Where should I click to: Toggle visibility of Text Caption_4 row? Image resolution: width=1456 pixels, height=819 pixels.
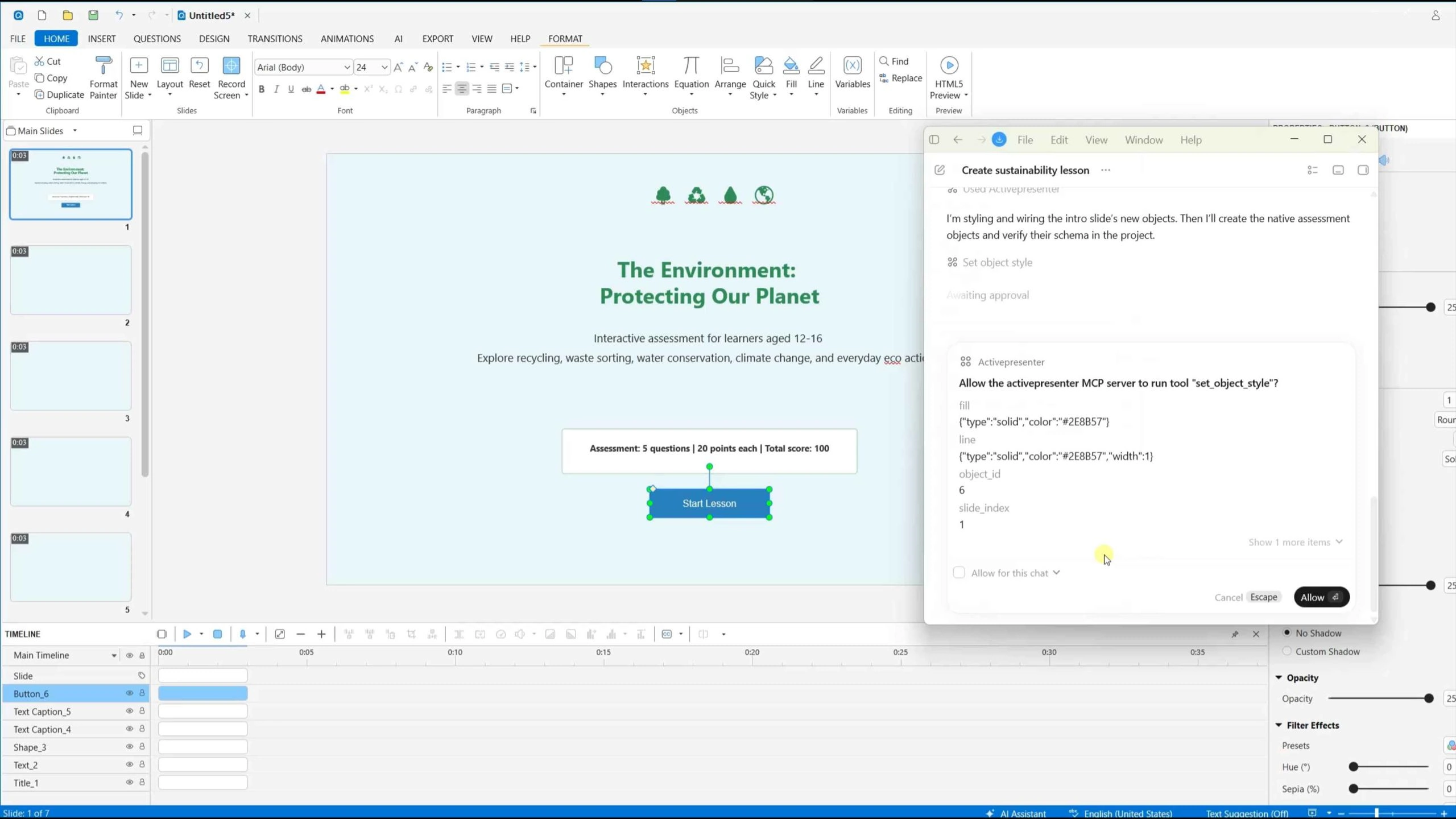click(129, 729)
